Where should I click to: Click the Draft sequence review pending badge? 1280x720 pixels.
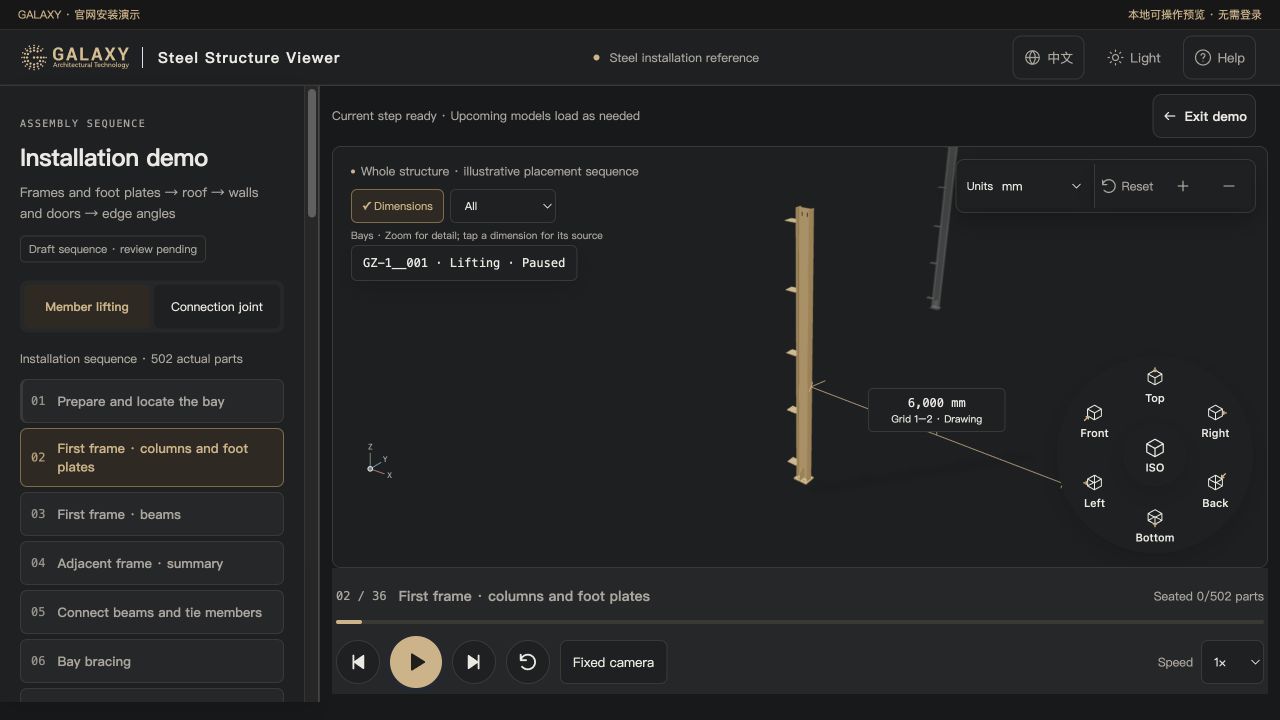112,249
